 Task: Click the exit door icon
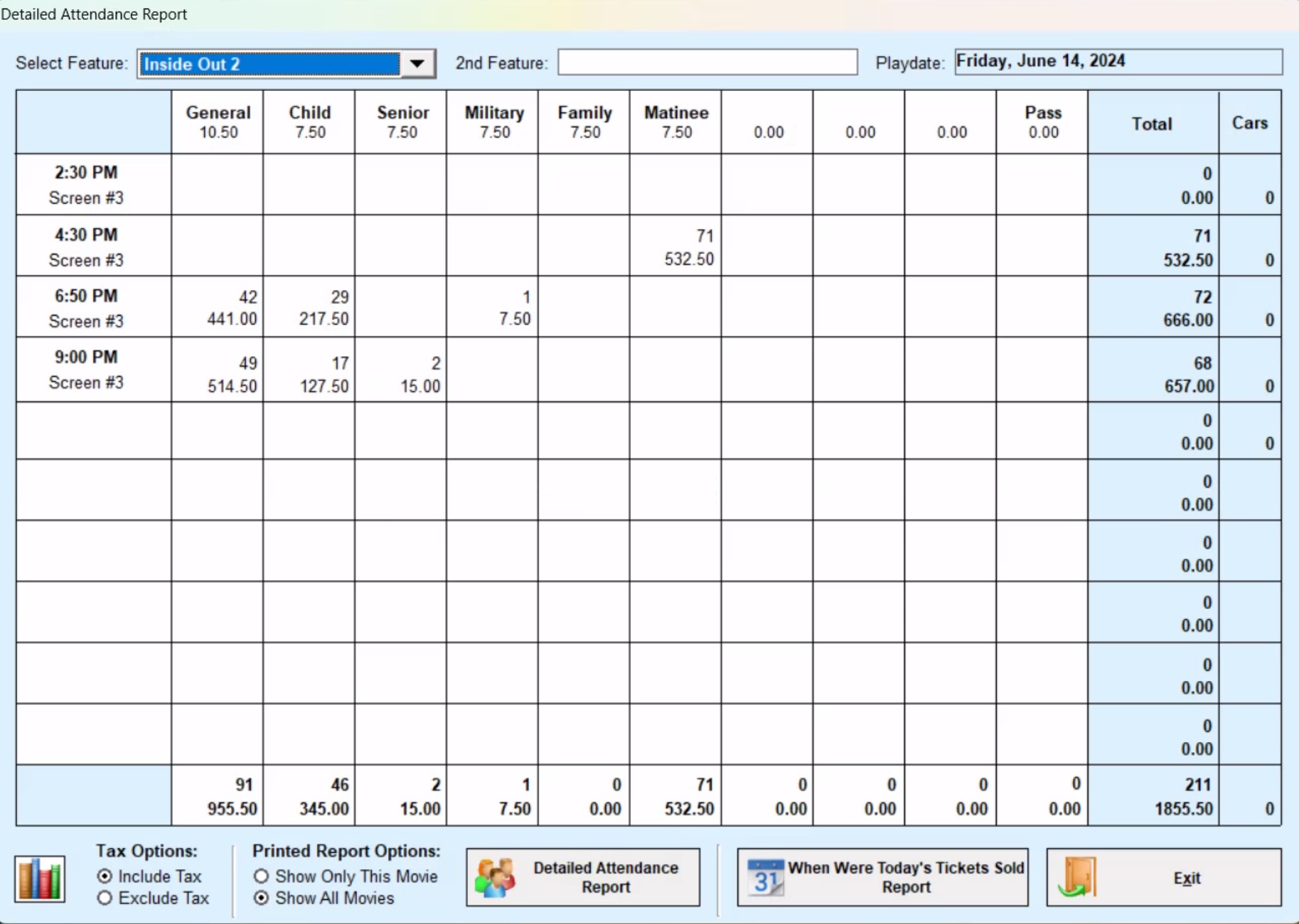point(1078,877)
